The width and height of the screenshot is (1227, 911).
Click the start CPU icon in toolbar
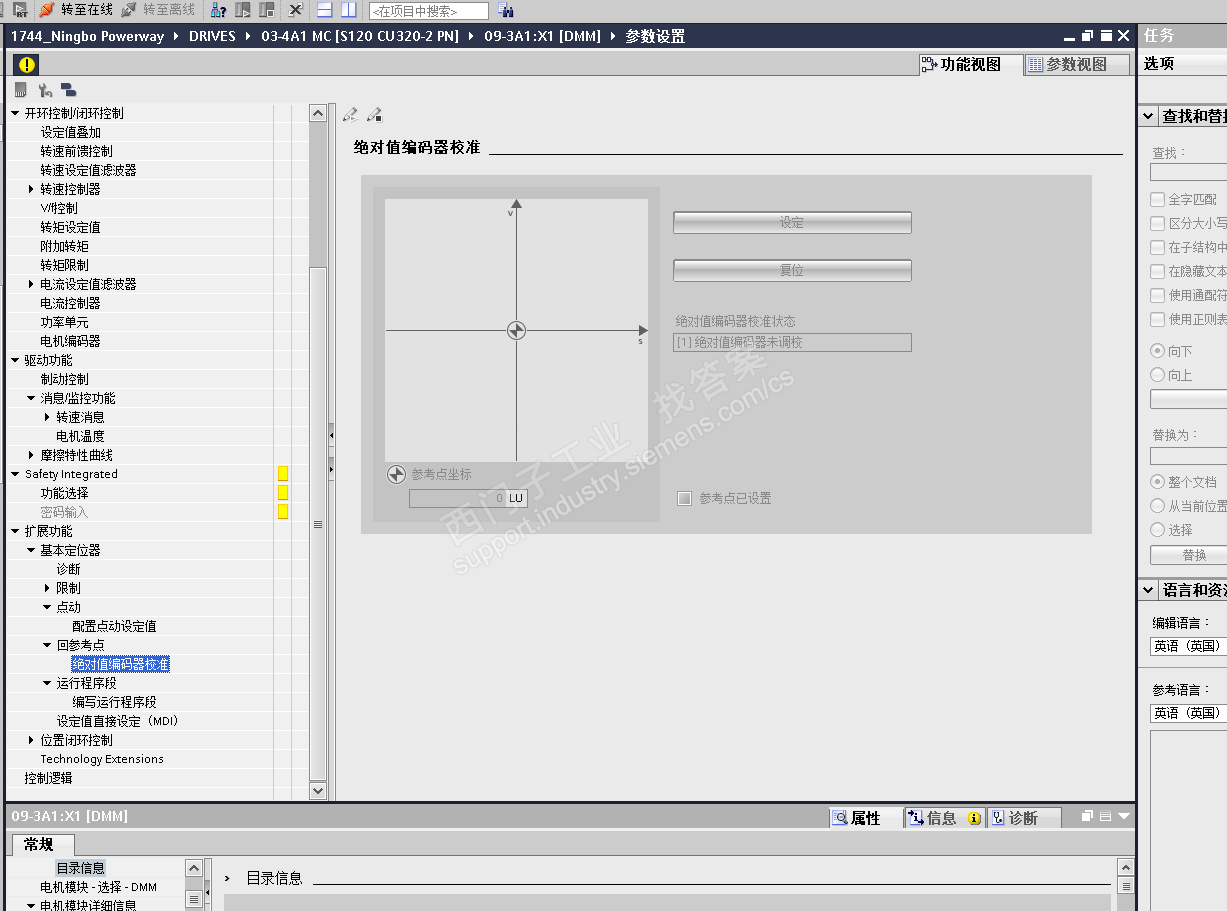coord(243,10)
